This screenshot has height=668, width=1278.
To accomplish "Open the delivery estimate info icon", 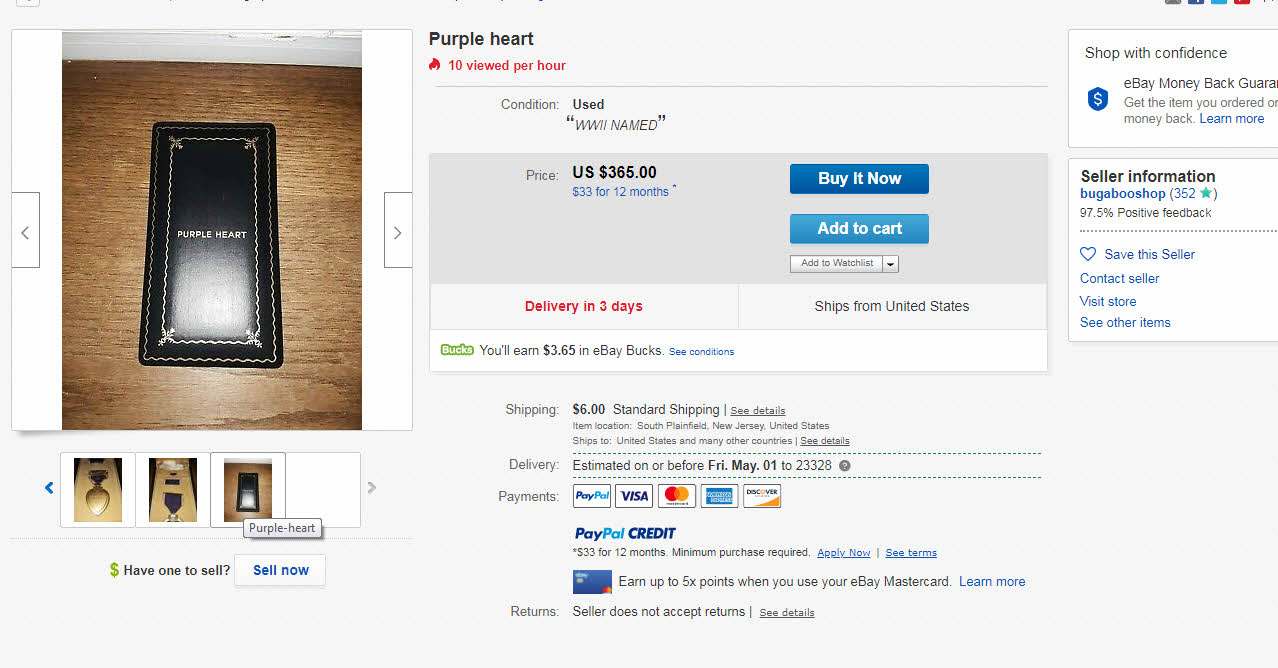I will pyautogui.click(x=845, y=466).
